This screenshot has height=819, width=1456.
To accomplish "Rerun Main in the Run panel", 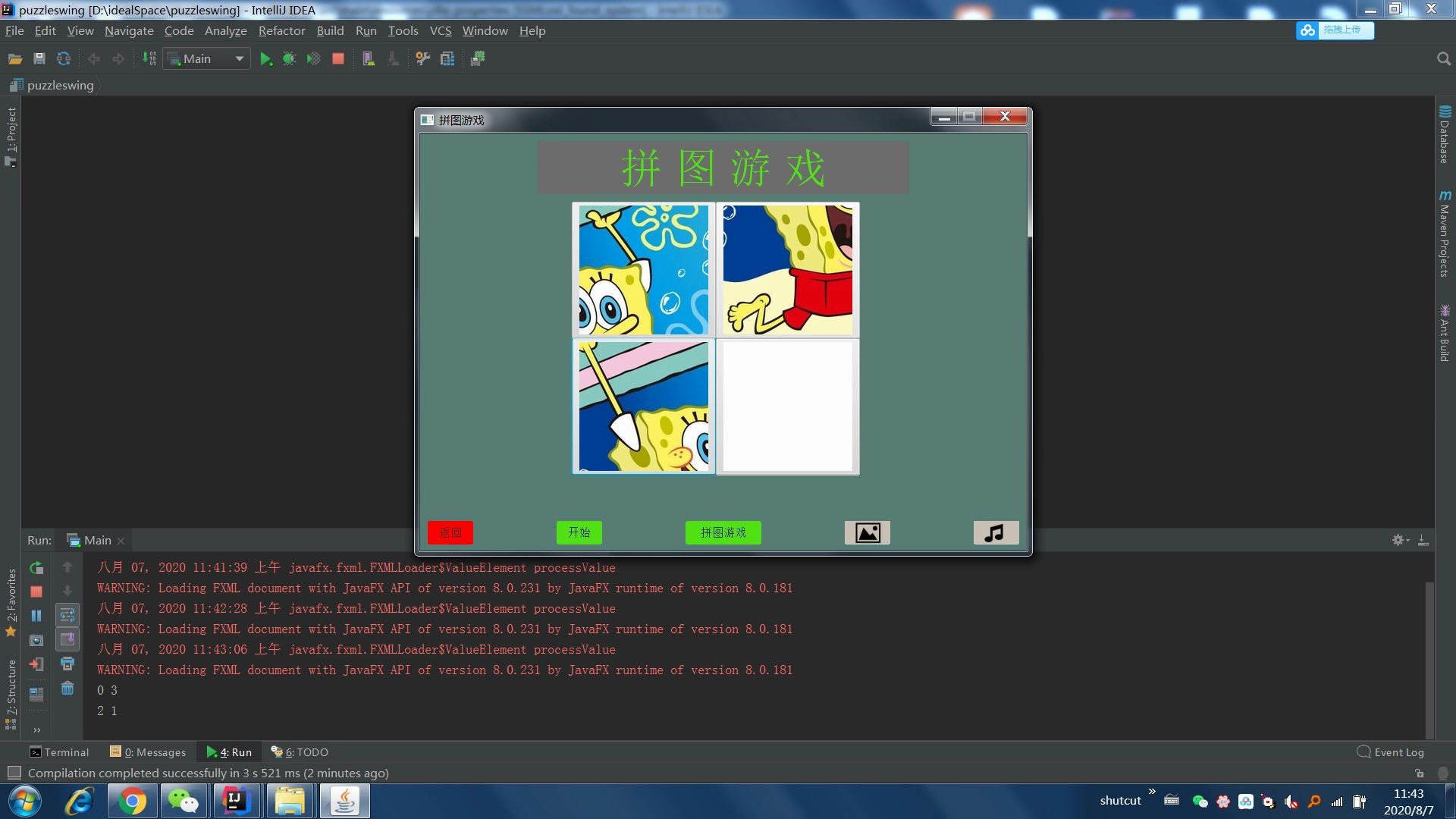I will coord(36,567).
